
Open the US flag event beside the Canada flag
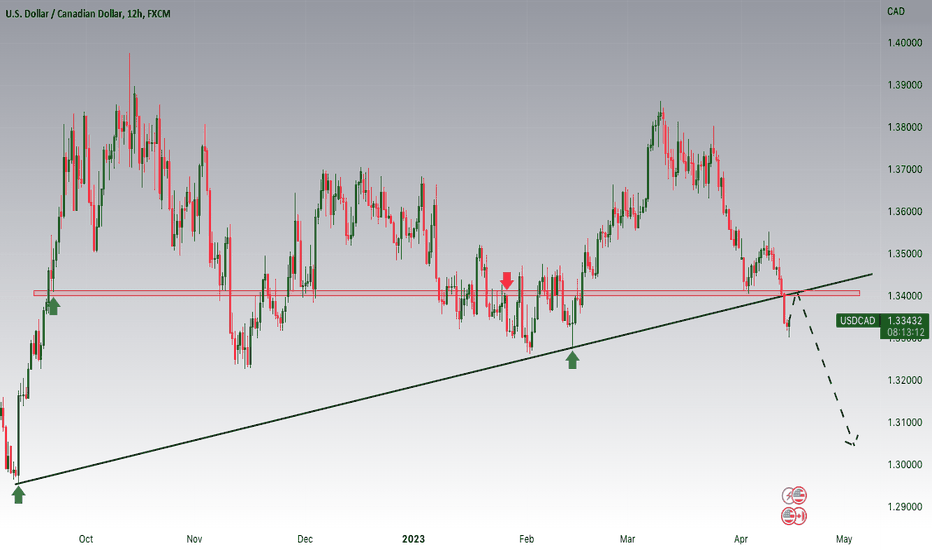(x=789, y=516)
